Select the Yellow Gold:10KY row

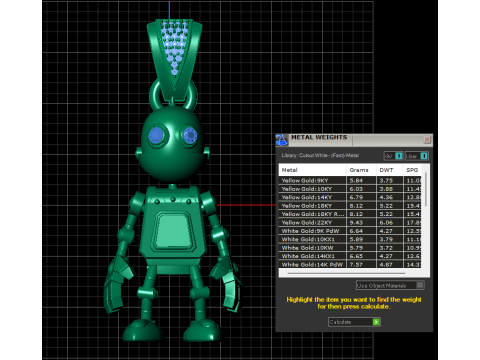(x=350, y=189)
